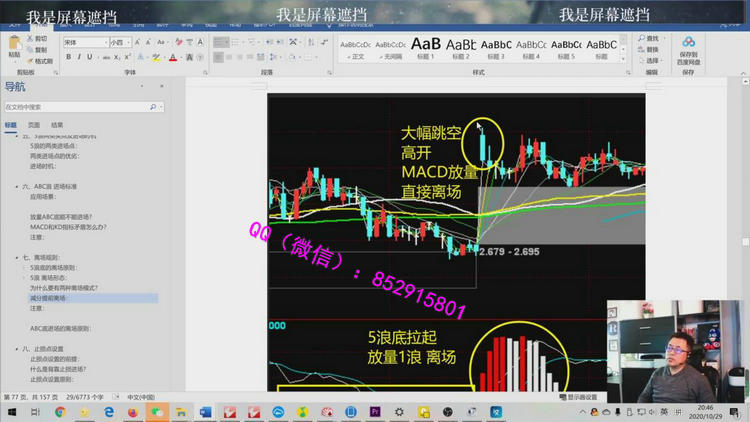750x422 pixels.
Task: Click the Paste clipboard icon
Action: pos(14,46)
